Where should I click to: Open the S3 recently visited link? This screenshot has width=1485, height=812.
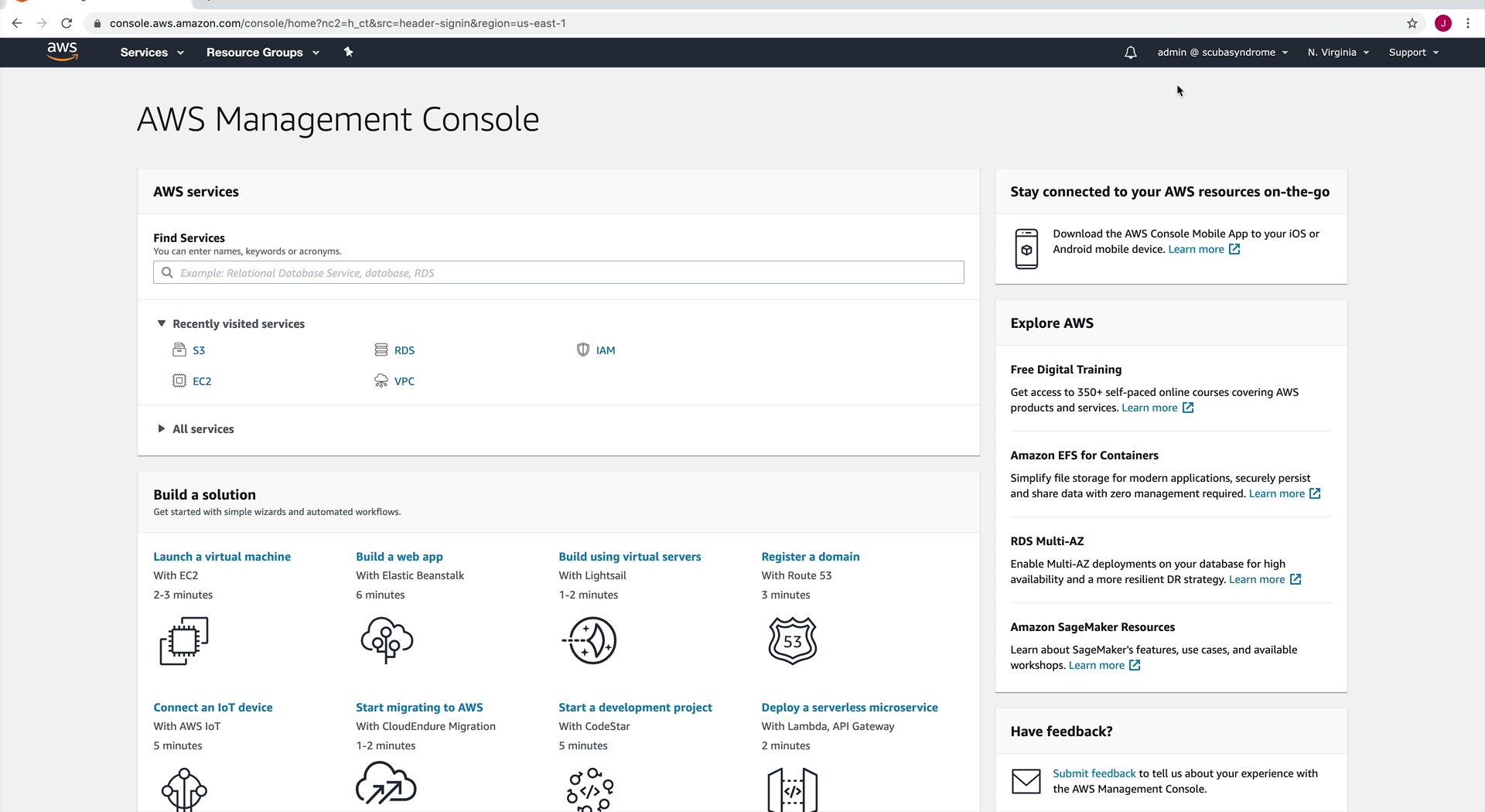[x=199, y=350]
